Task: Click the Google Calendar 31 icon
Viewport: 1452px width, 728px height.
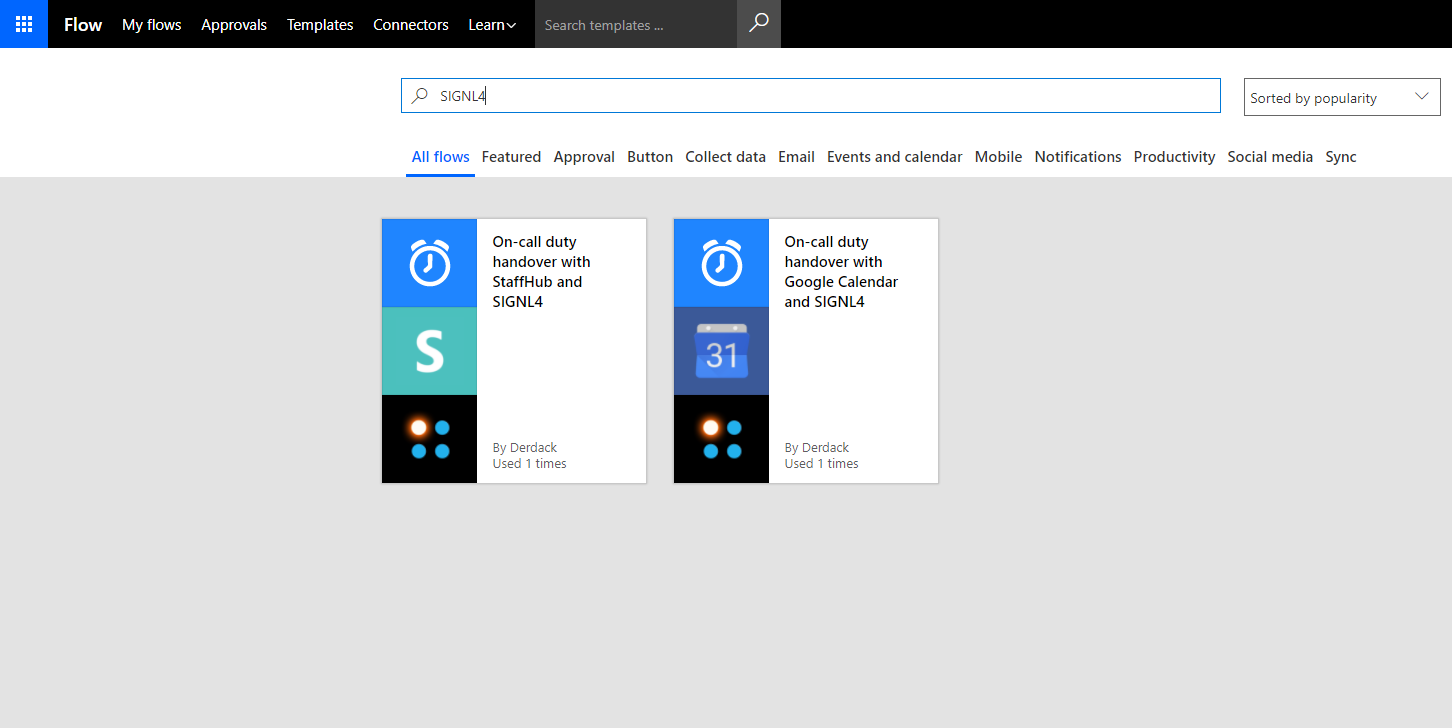Action: (x=722, y=351)
